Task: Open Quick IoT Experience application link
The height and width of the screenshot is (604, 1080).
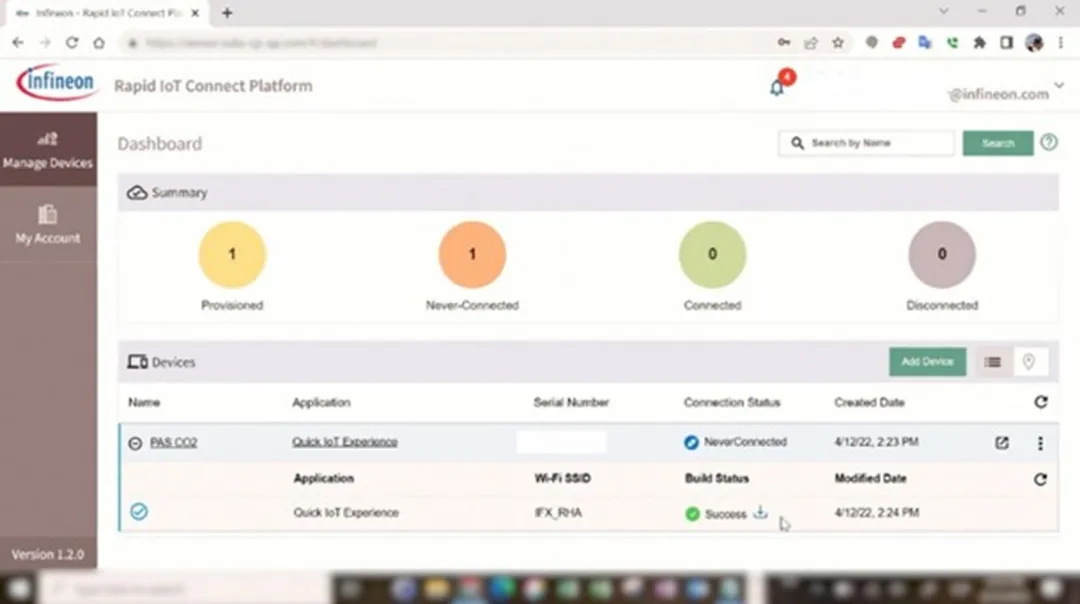Action: [344, 441]
